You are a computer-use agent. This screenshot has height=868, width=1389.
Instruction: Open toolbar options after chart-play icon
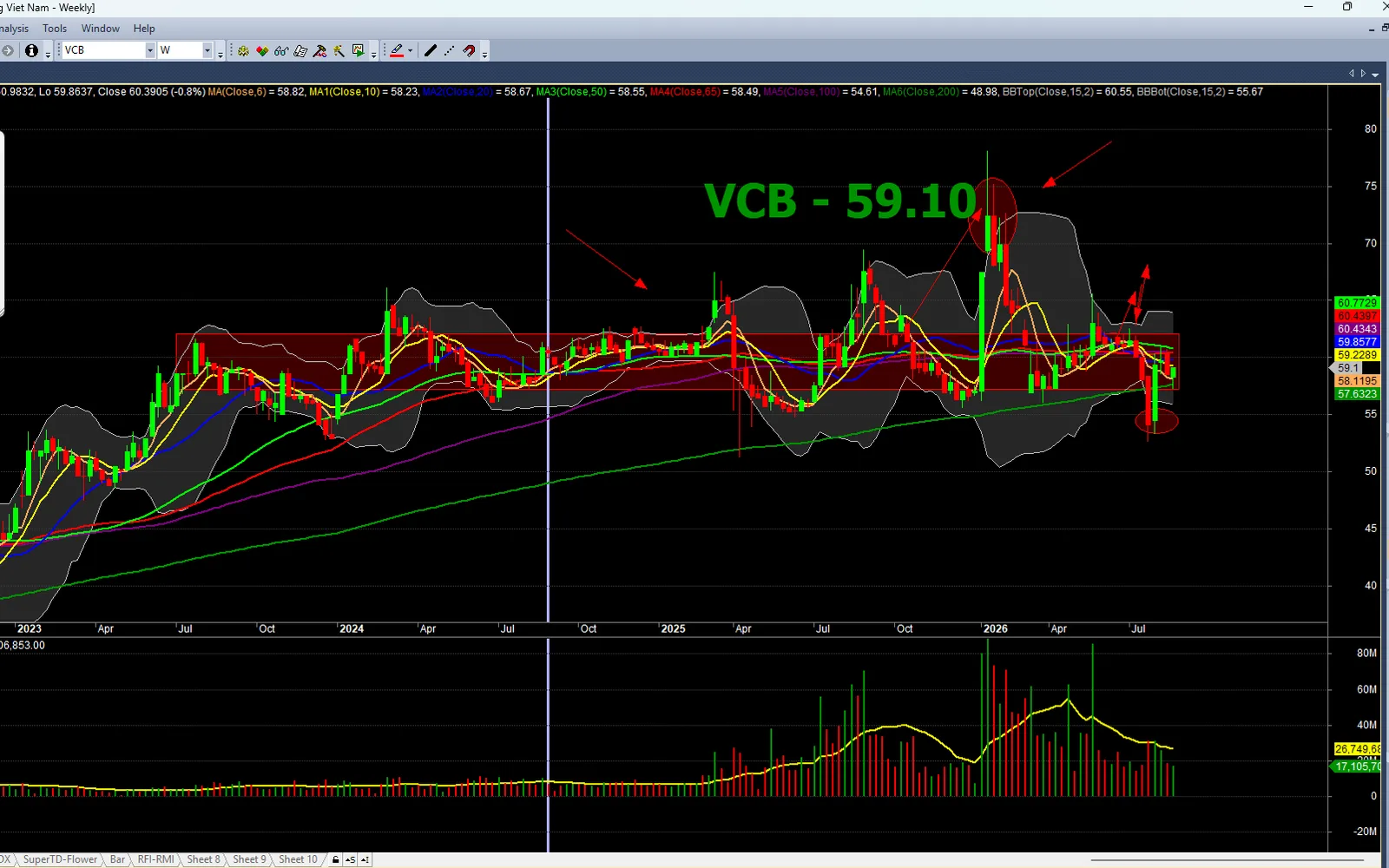click(x=373, y=54)
